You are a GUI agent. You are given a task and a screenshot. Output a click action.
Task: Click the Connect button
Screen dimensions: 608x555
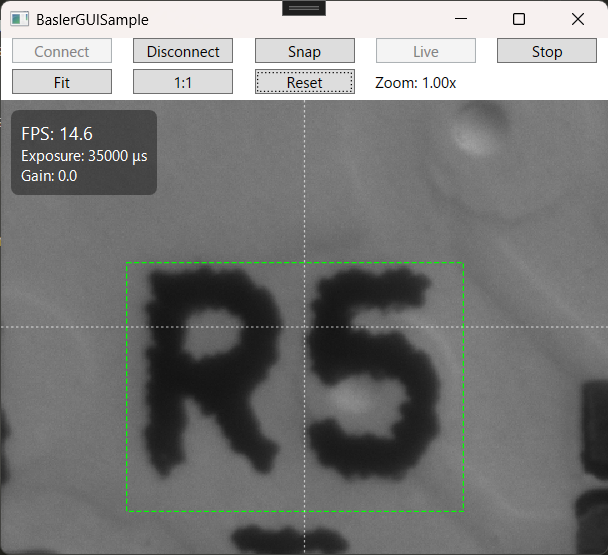pyautogui.click(x=62, y=51)
